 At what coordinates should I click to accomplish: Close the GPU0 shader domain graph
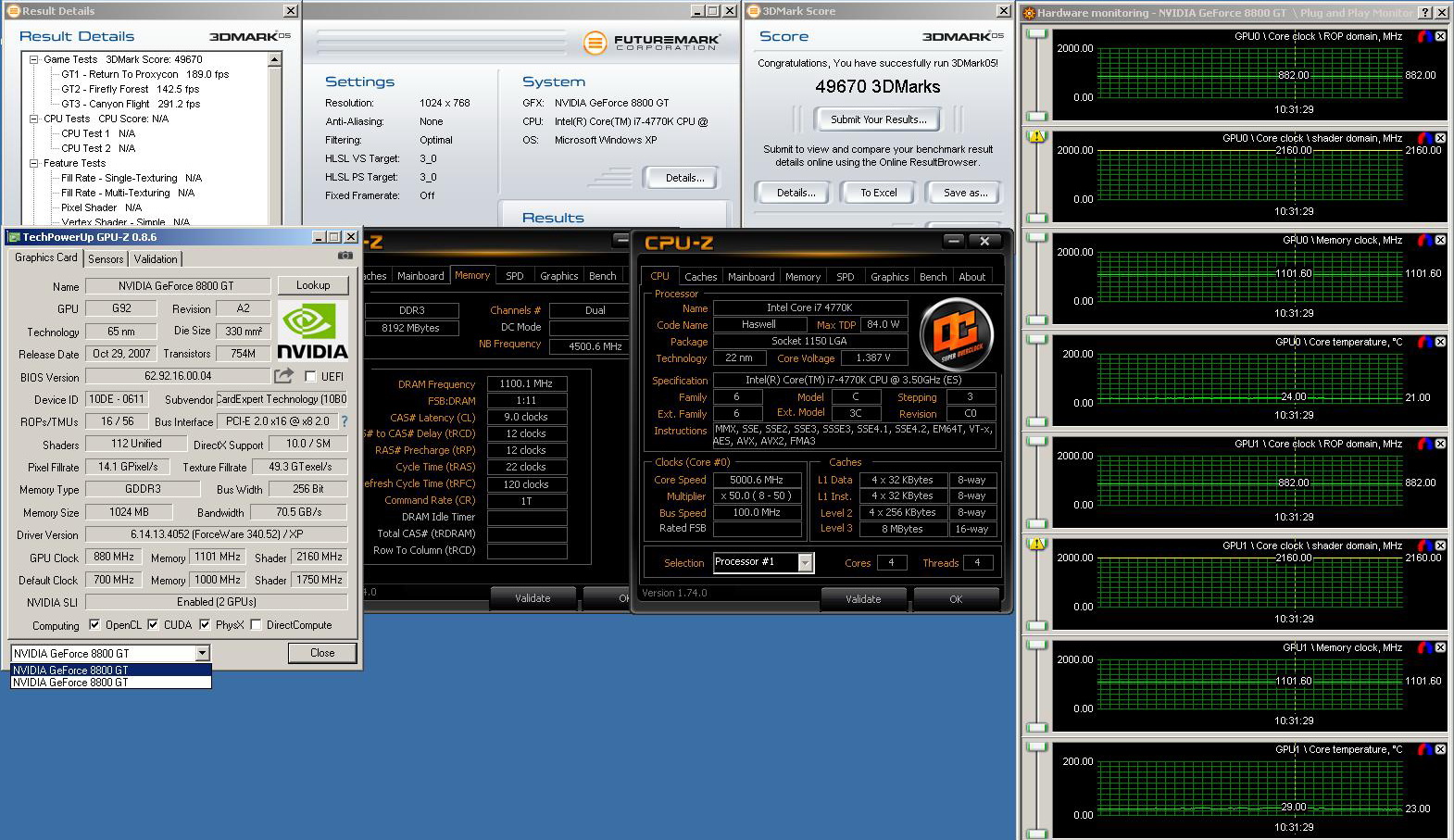coord(1440,138)
